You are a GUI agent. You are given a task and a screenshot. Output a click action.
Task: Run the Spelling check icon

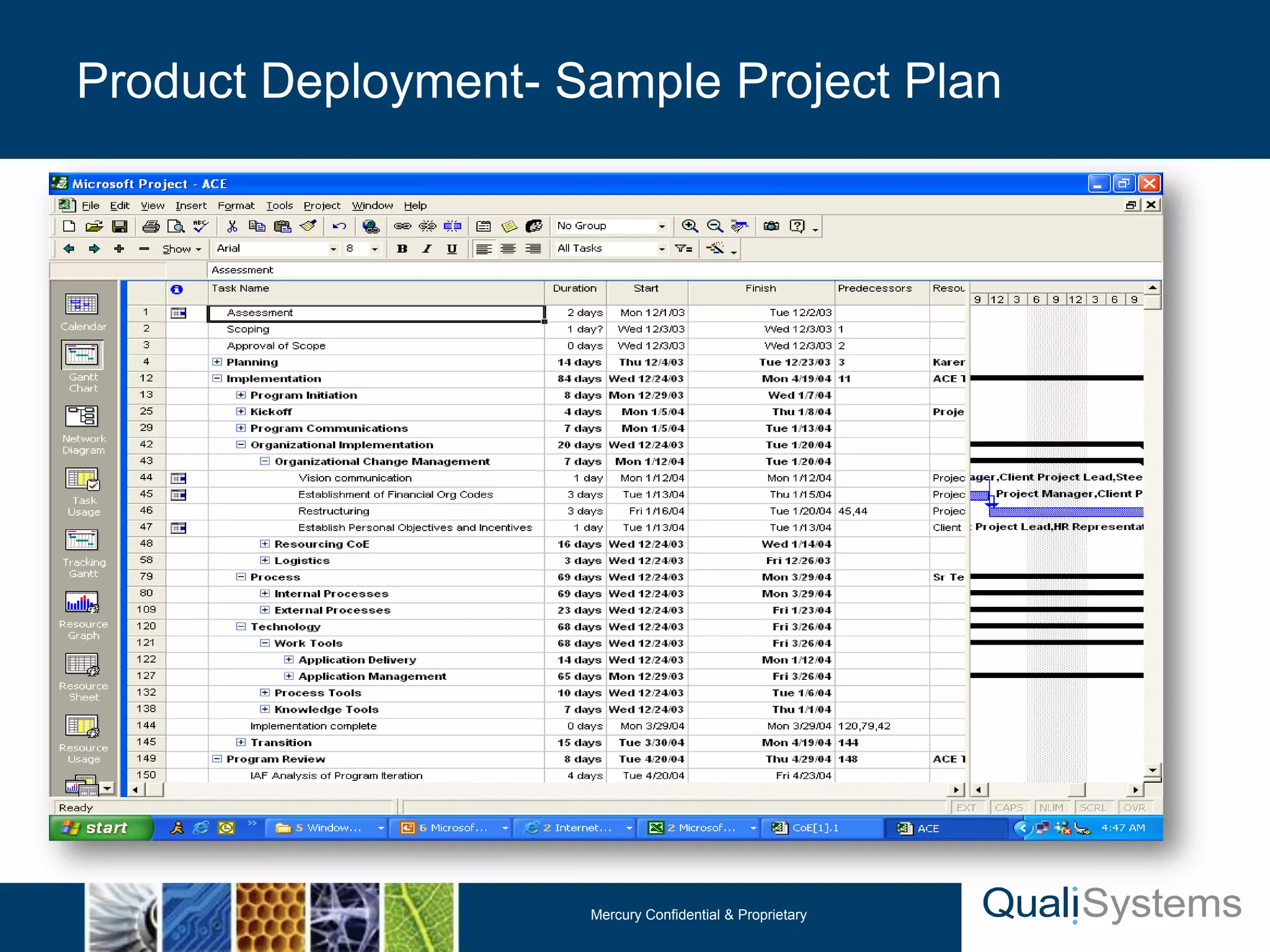[x=201, y=226]
